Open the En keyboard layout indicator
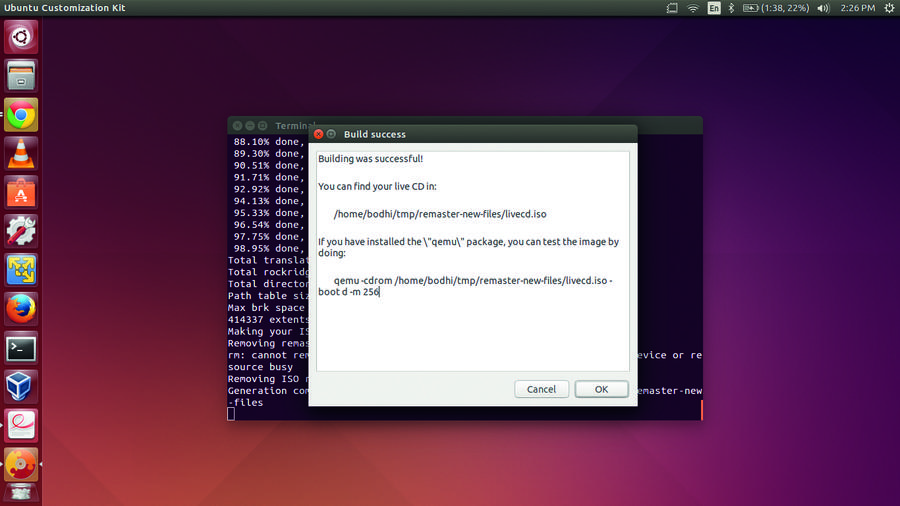The image size is (900, 506). pos(713,8)
